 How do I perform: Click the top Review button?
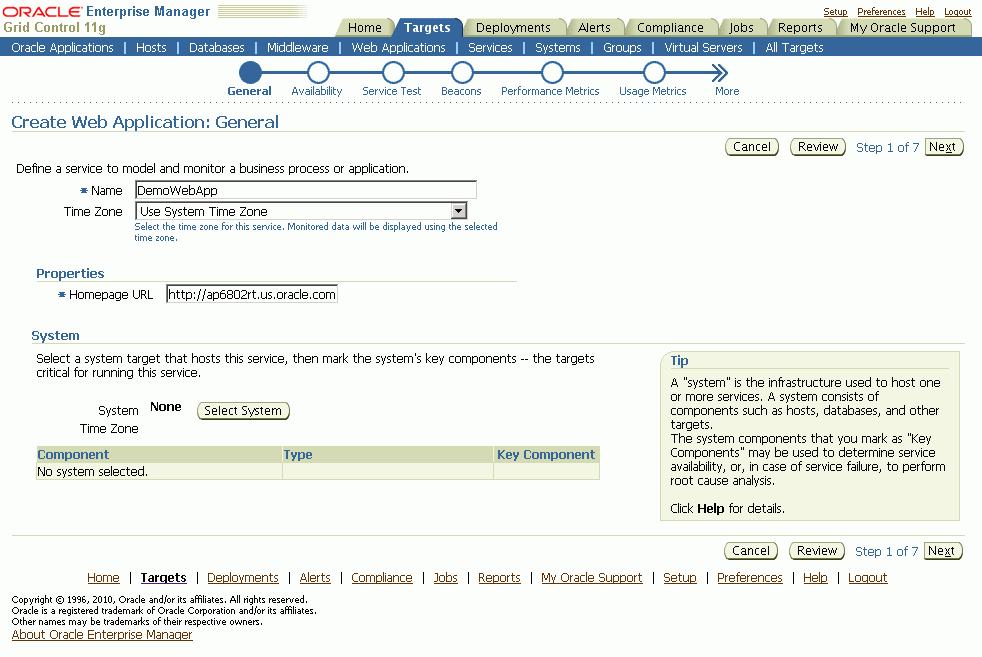click(818, 147)
